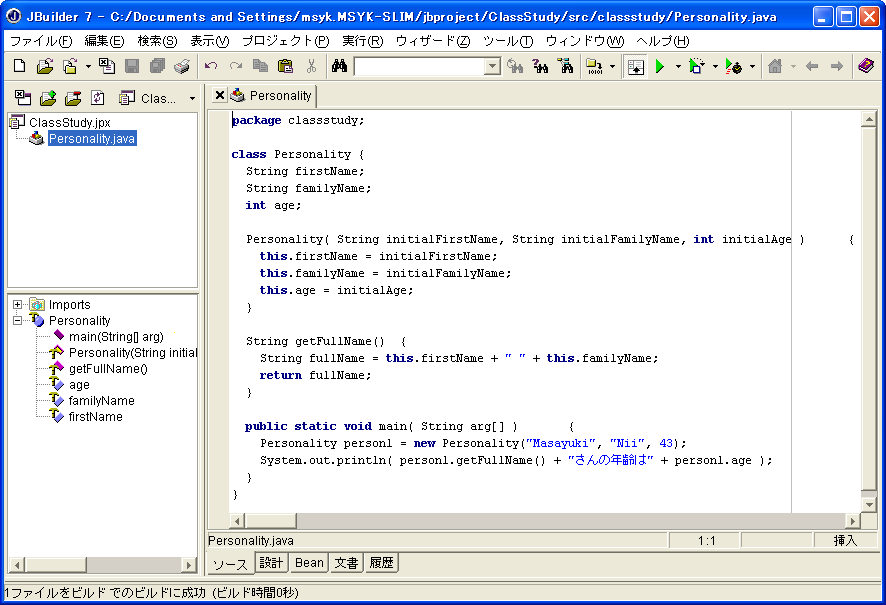Select Personality.java in the project tree
This screenshot has width=886, height=605.
pyautogui.click(x=91, y=139)
